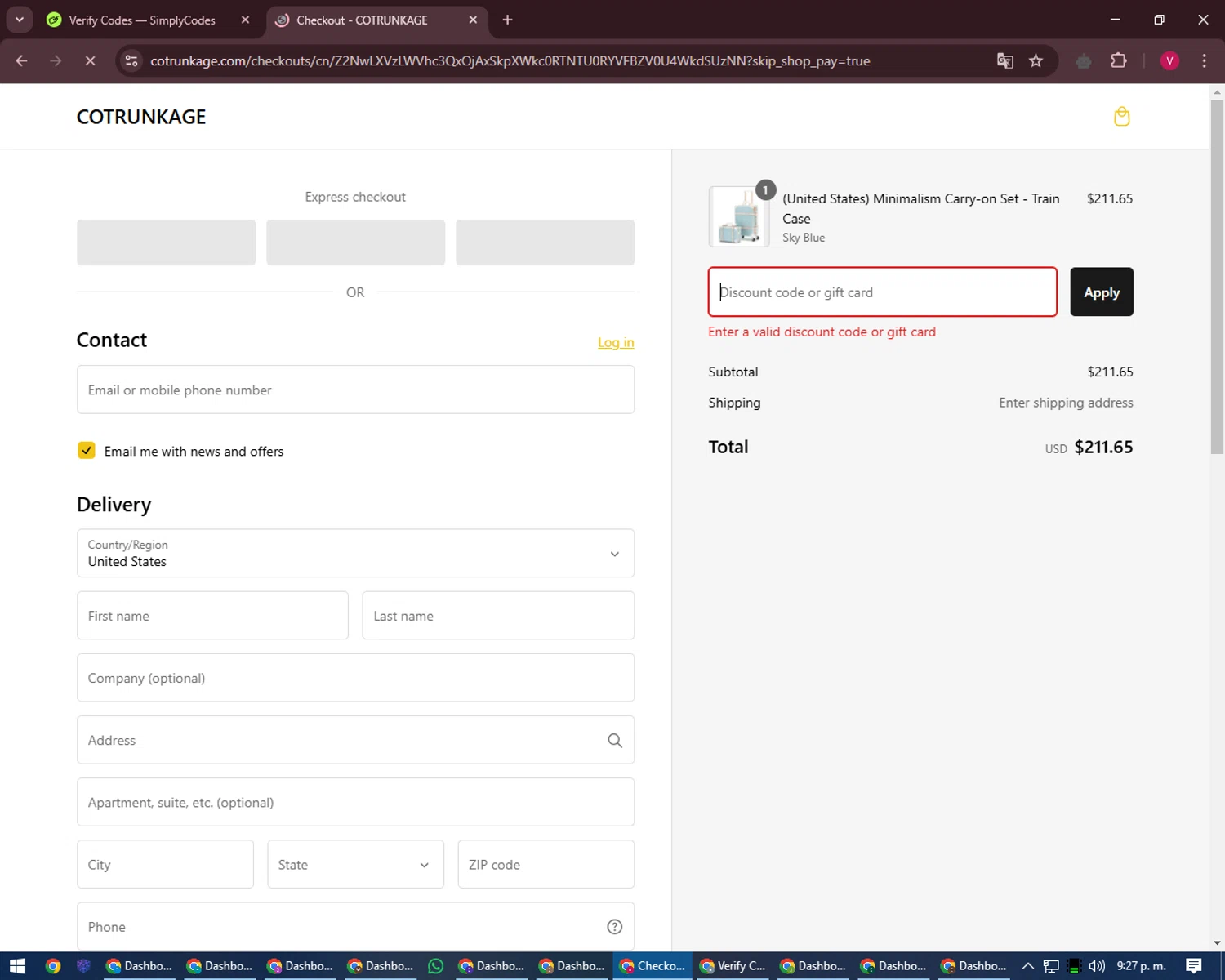
Task: Open the Windows Start menu
Action: (17, 966)
